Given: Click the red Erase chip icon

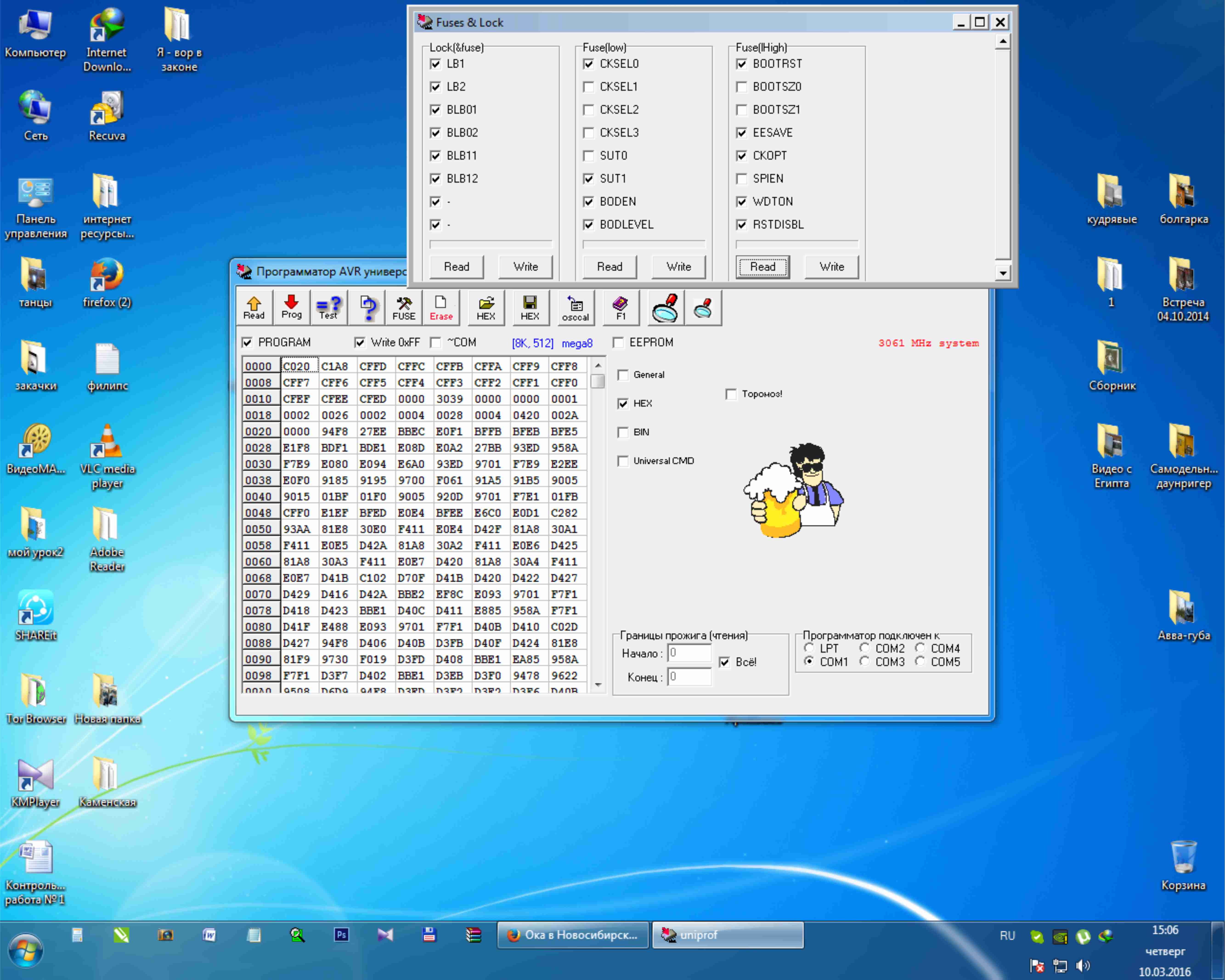Looking at the screenshot, I should (x=441, y=308).
